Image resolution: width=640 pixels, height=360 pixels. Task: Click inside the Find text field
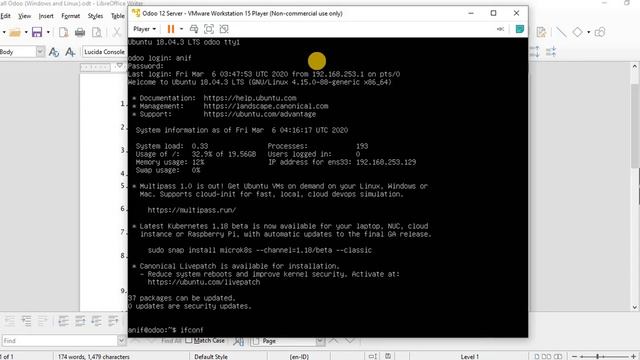(60, 340)
